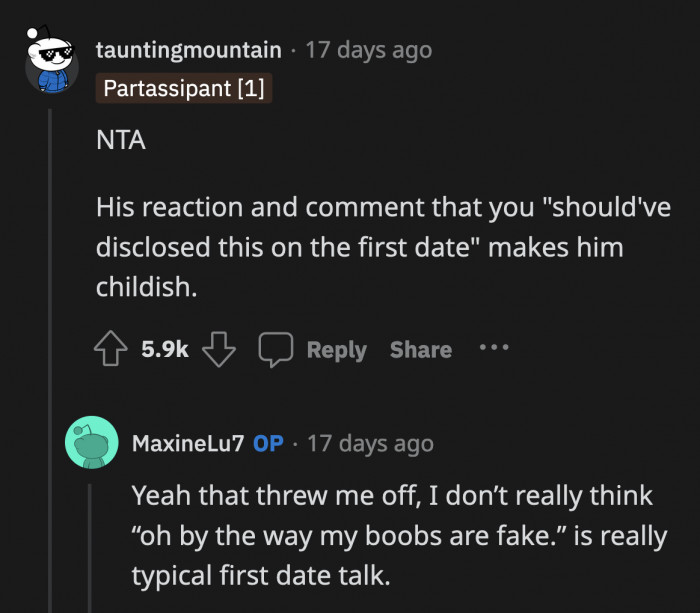
Task: Open MaxineLu7 username link
Action: [187, 443]
